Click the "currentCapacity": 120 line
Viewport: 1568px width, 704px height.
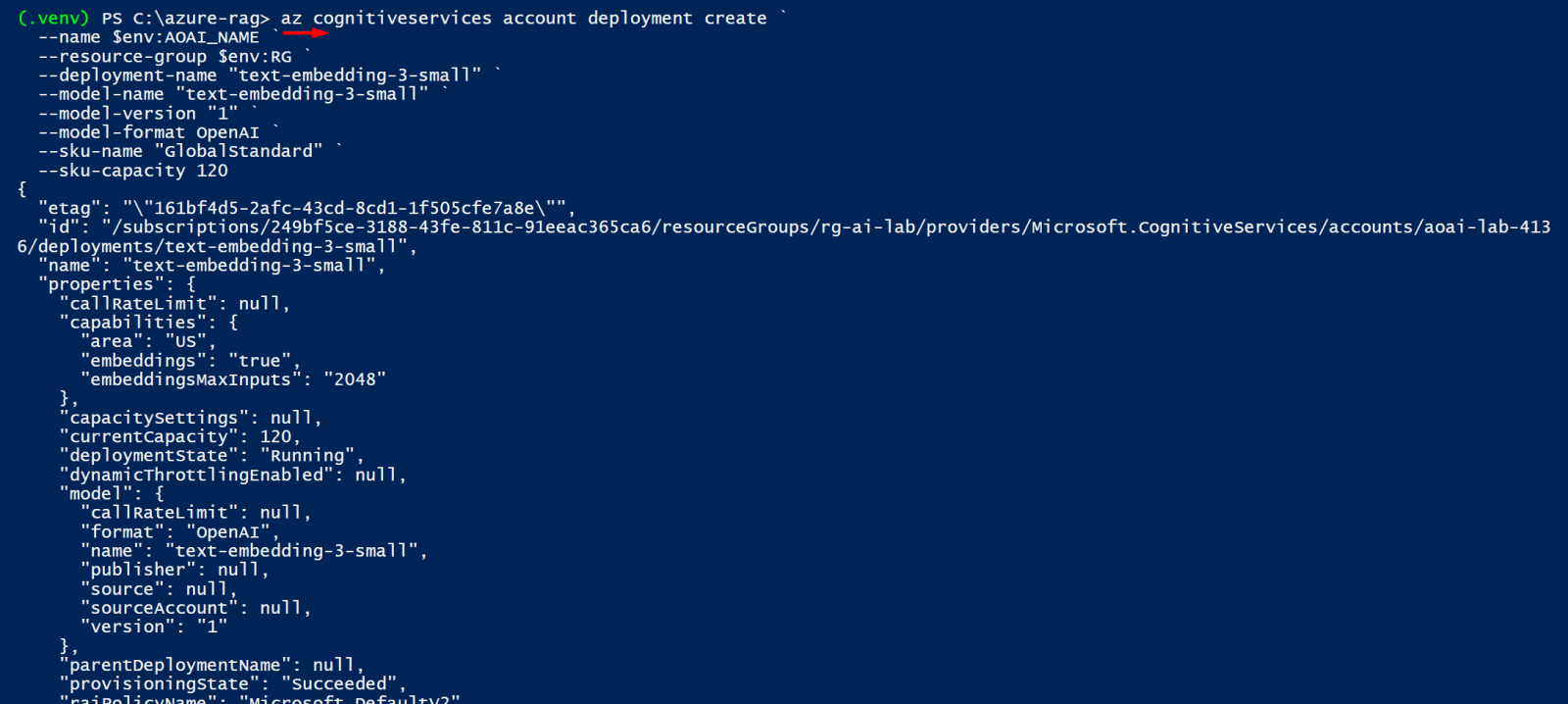[180, 436]
